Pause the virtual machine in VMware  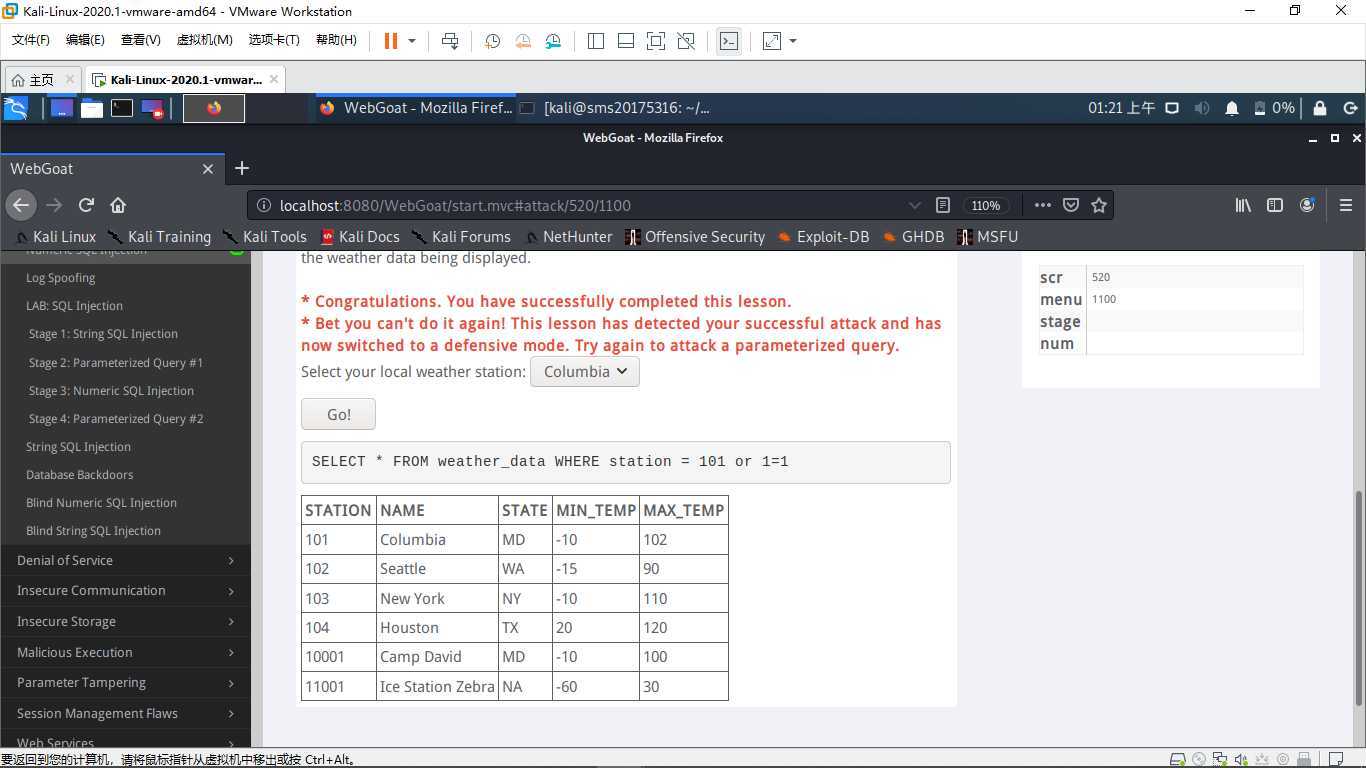[391, 41]
